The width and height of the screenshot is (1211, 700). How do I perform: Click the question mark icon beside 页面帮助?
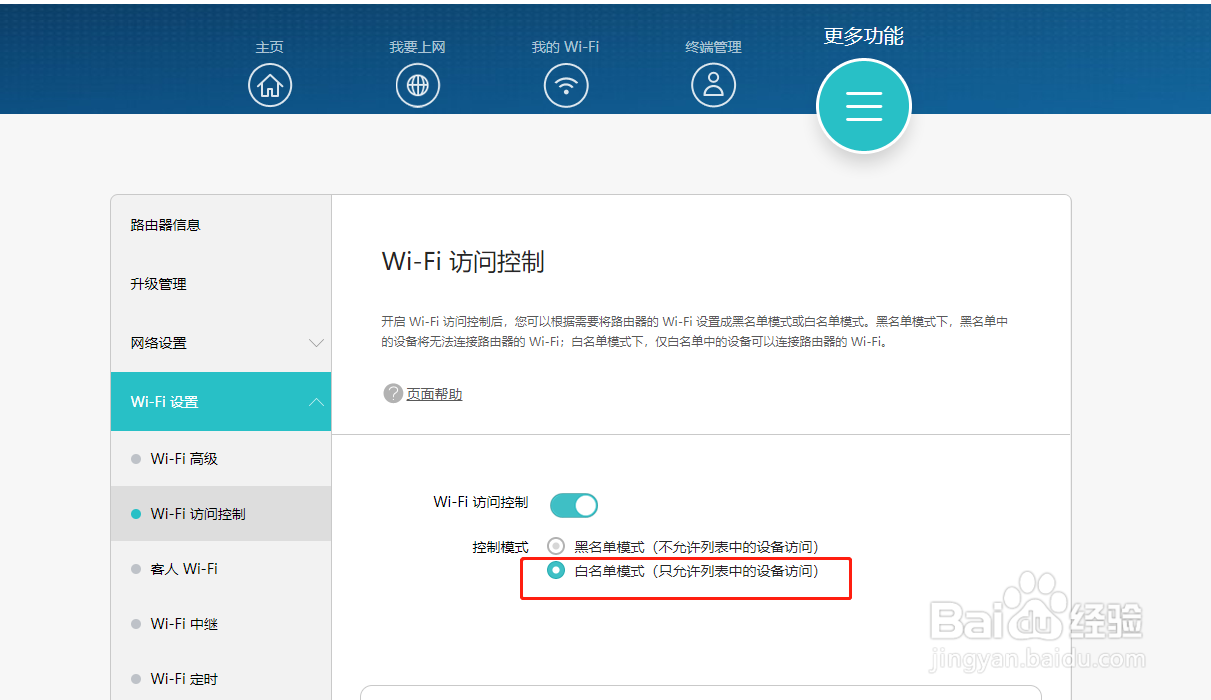[392, 393]
